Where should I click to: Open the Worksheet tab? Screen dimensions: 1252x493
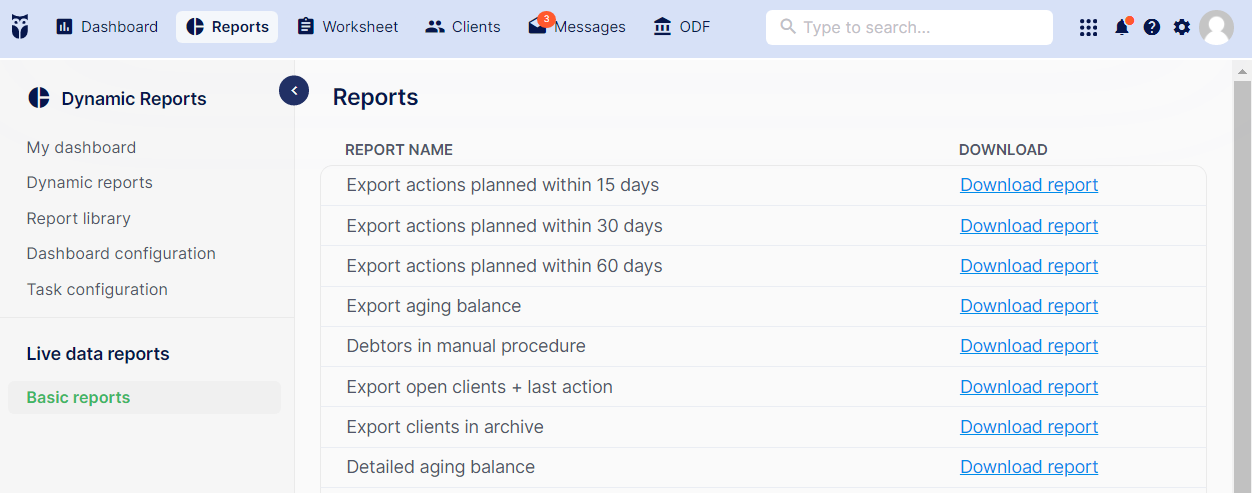[348, 27]
